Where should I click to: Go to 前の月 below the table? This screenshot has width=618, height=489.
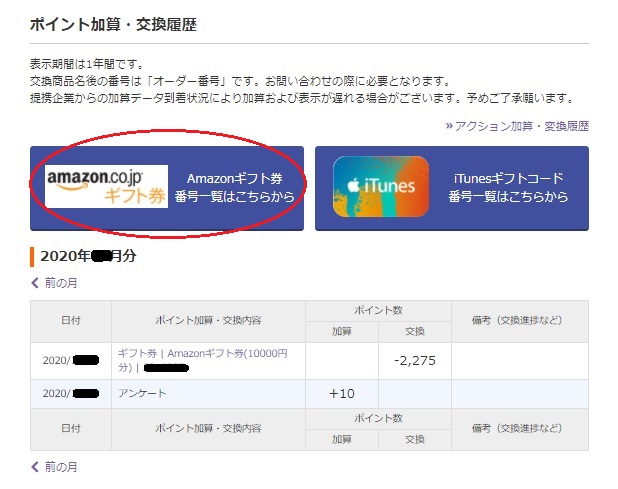pos(61,467)
